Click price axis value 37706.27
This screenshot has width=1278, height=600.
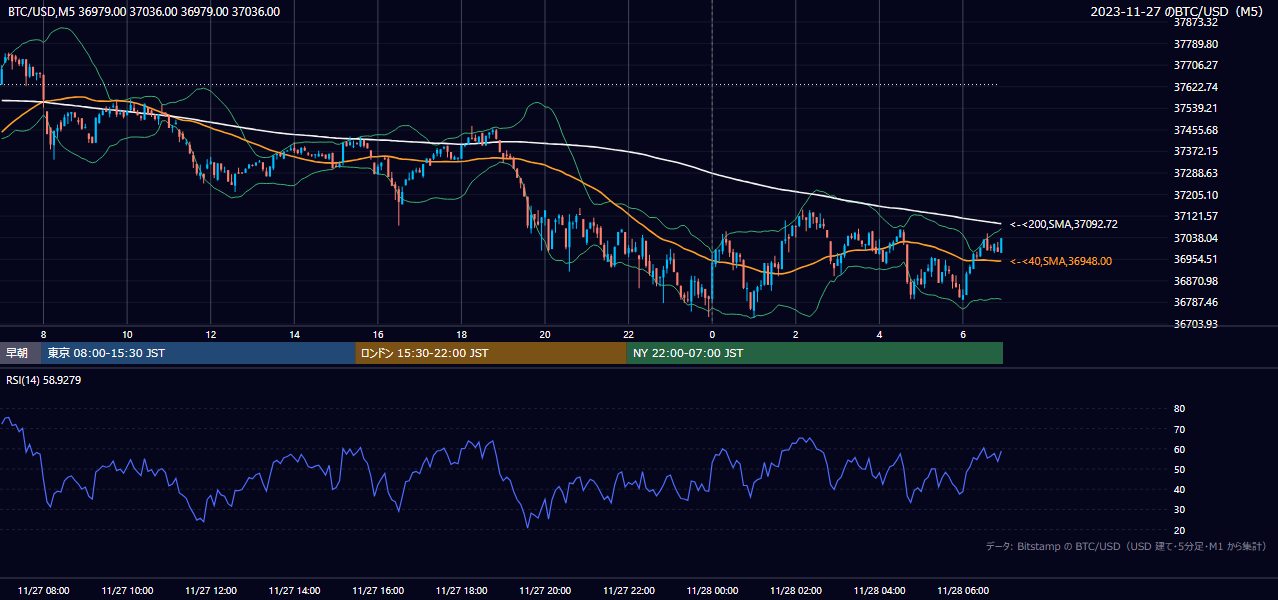(x=1196, y=65)
